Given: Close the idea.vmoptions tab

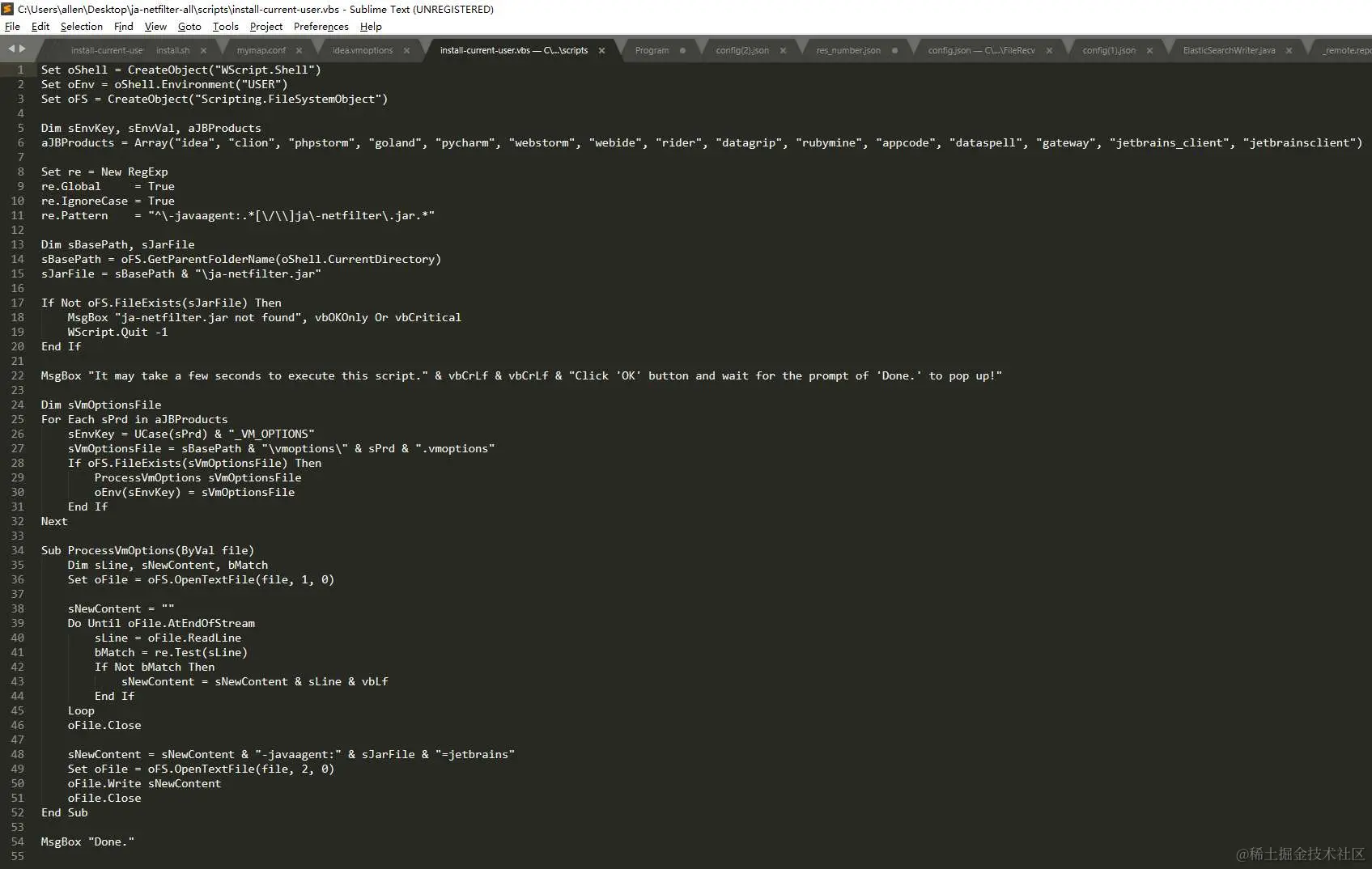Looking at the screenshot, I should coord(406,50).
